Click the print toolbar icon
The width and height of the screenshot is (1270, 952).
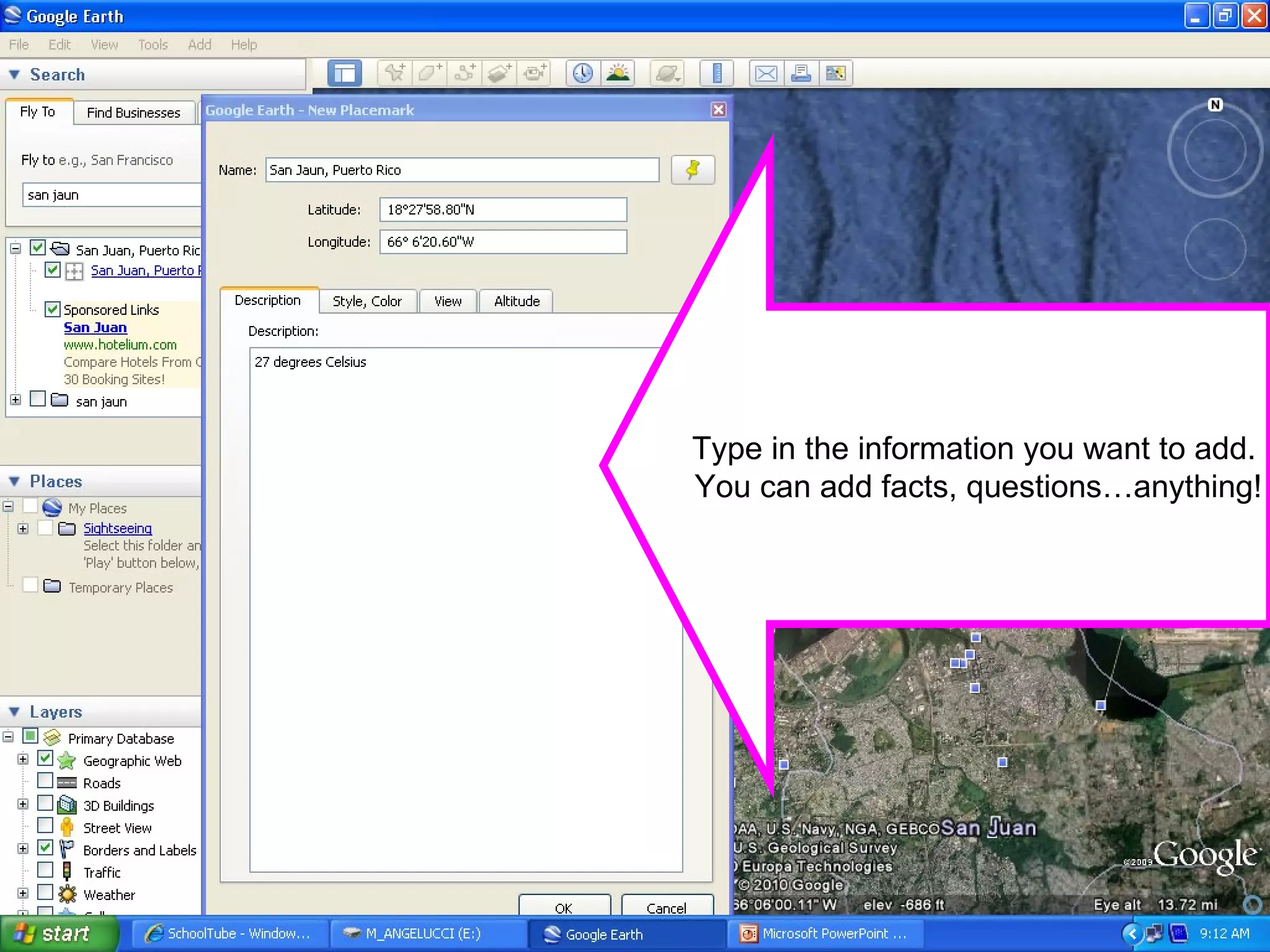[x=801, y=73]
